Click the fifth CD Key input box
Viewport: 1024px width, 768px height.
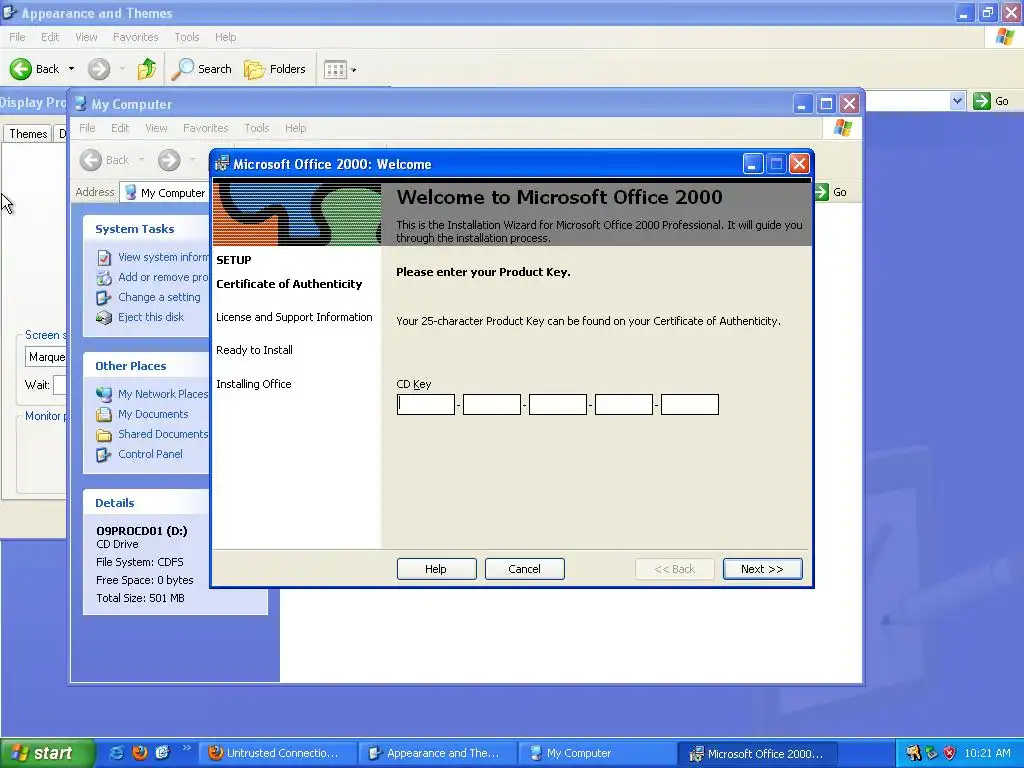pyautogui.click(x=690, y=404)
